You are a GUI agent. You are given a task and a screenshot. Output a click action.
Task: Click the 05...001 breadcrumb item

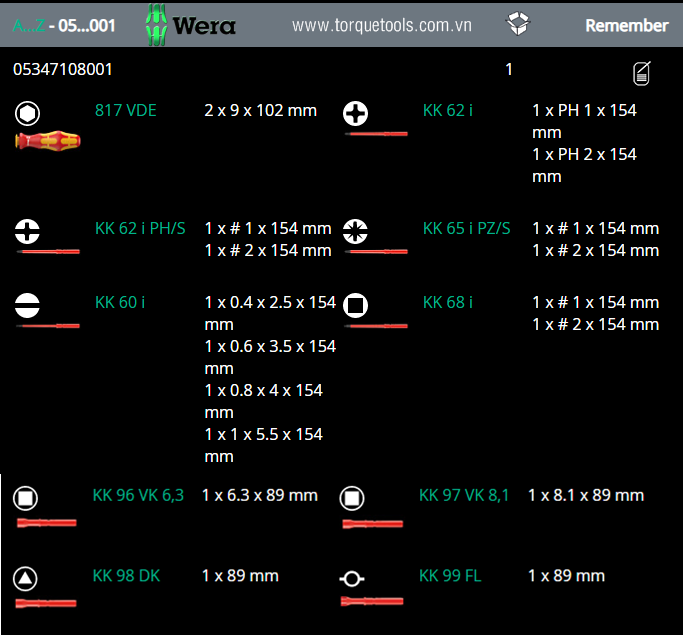[x=86, y=25]
